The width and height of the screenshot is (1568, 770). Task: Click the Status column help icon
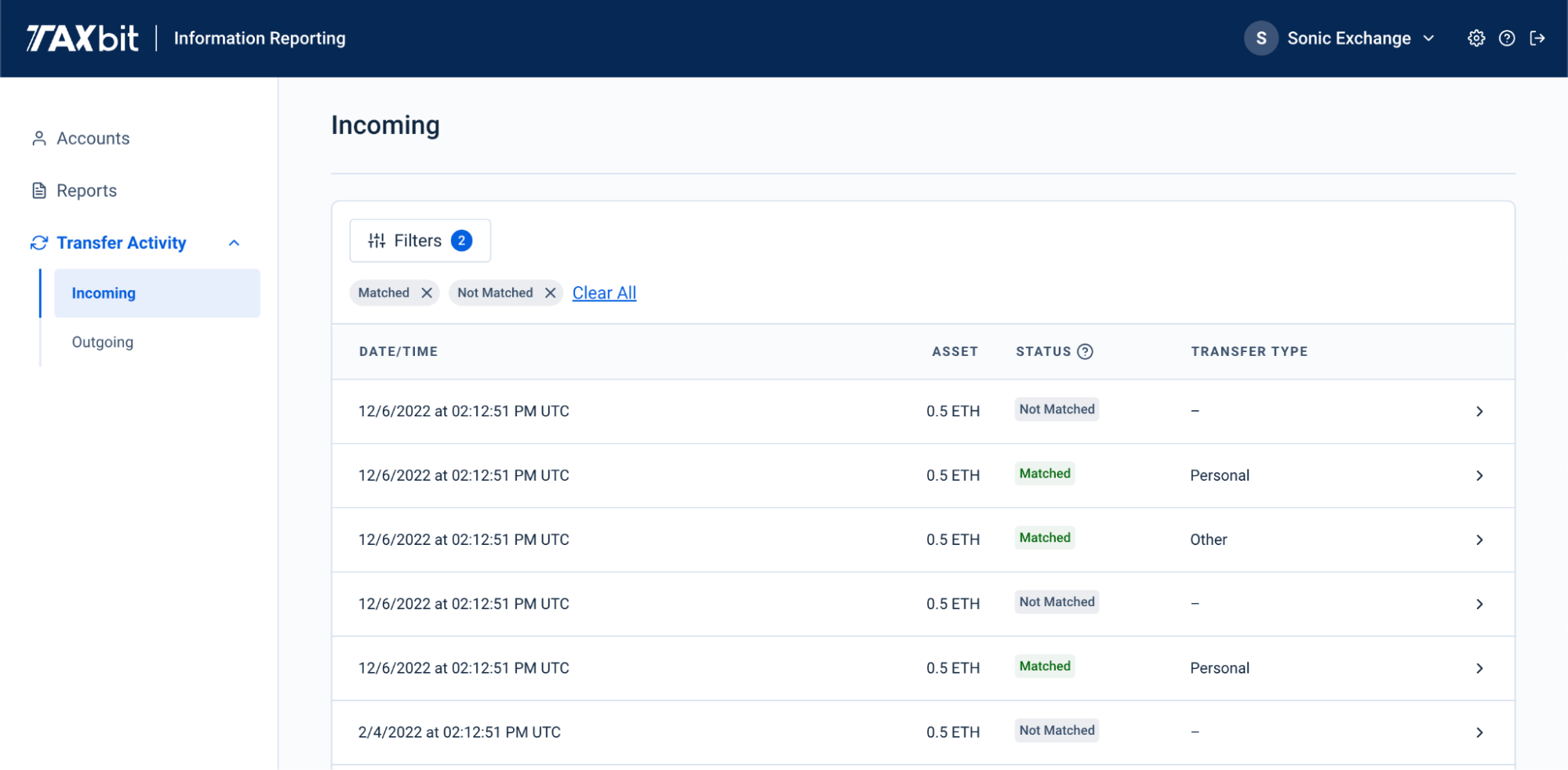click(1085, 351)
